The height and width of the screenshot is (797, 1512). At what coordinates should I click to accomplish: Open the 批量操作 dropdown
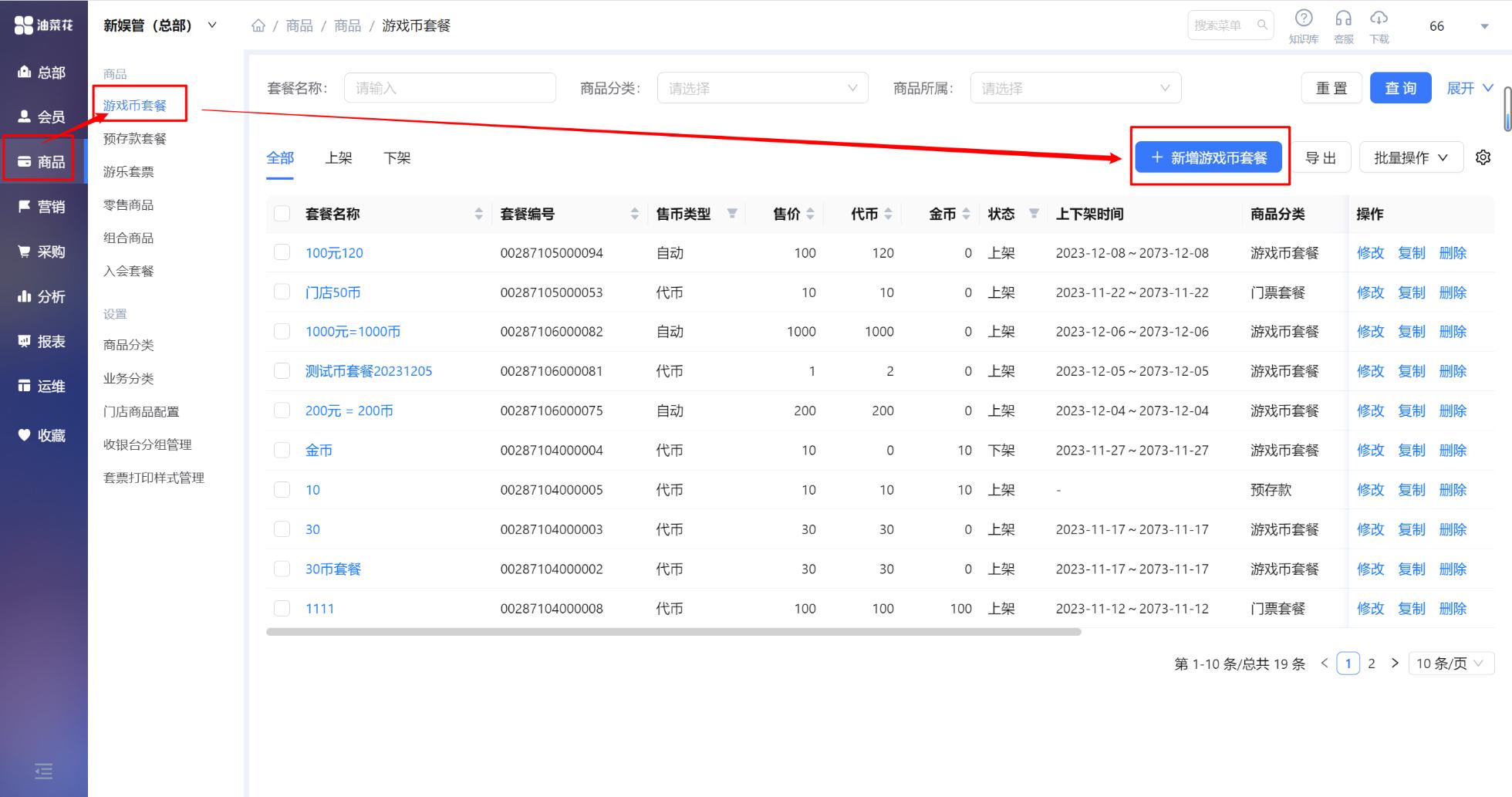(1411, 157)
